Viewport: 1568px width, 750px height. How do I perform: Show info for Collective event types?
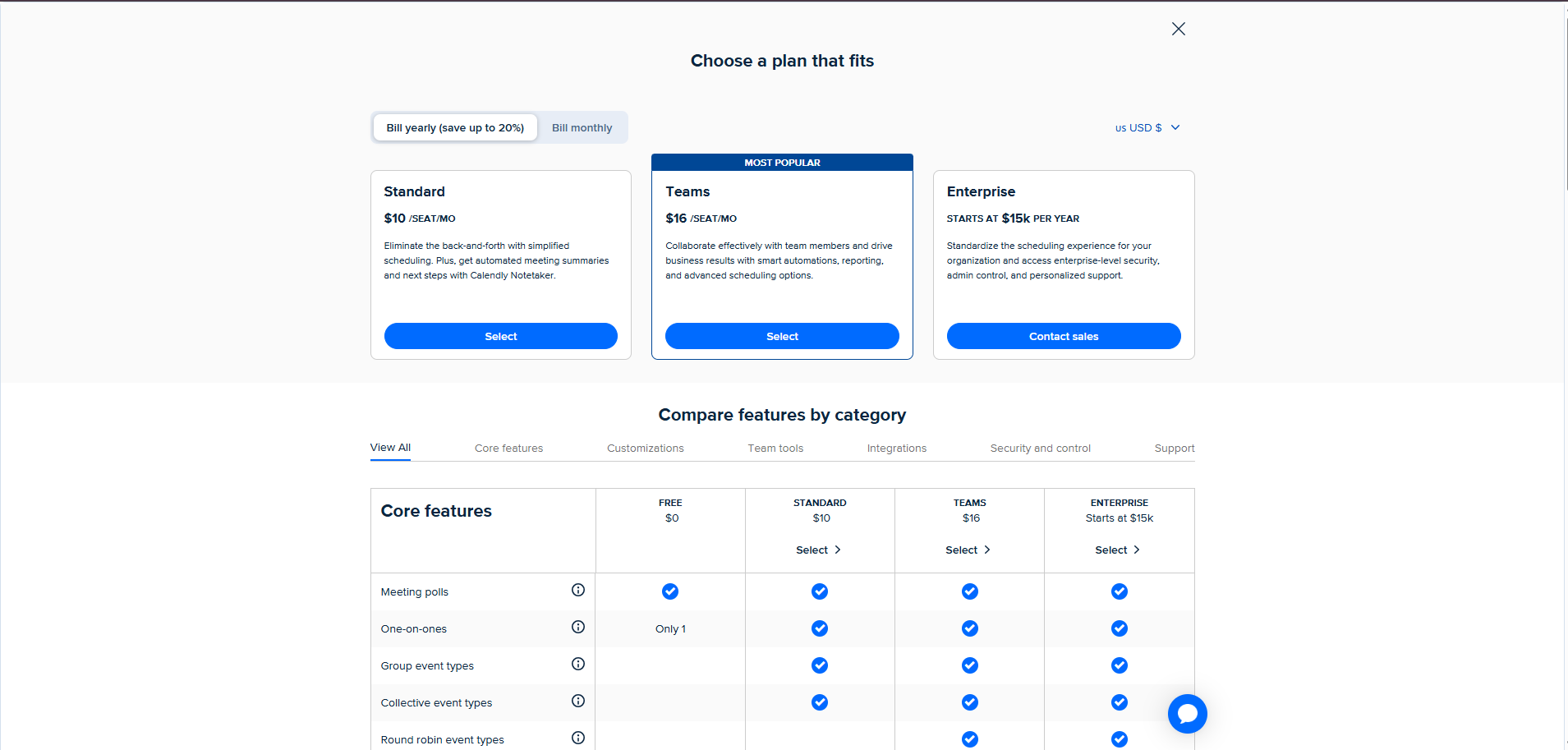point(578,701)
